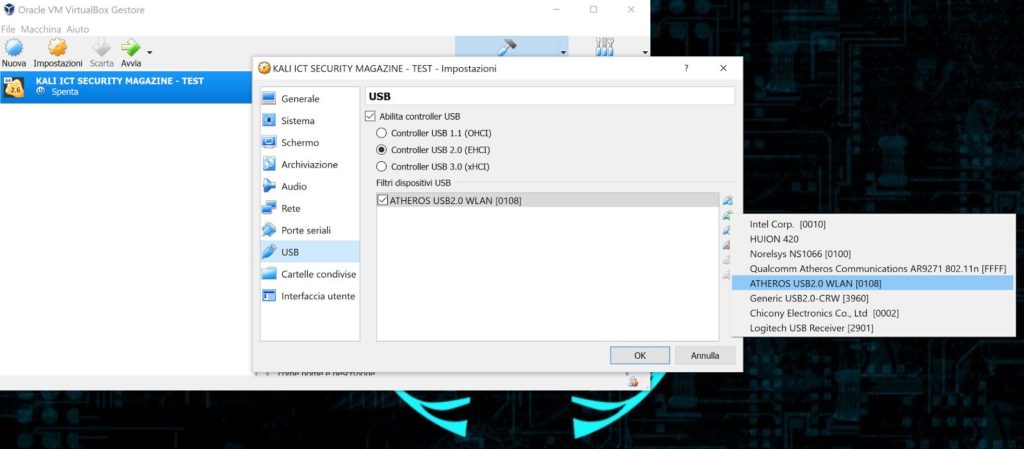The width and height of the screenshot is (1024, 449).
Task: Expand the hammer machine tools dropdown arrow
Action: click(563, 52)
